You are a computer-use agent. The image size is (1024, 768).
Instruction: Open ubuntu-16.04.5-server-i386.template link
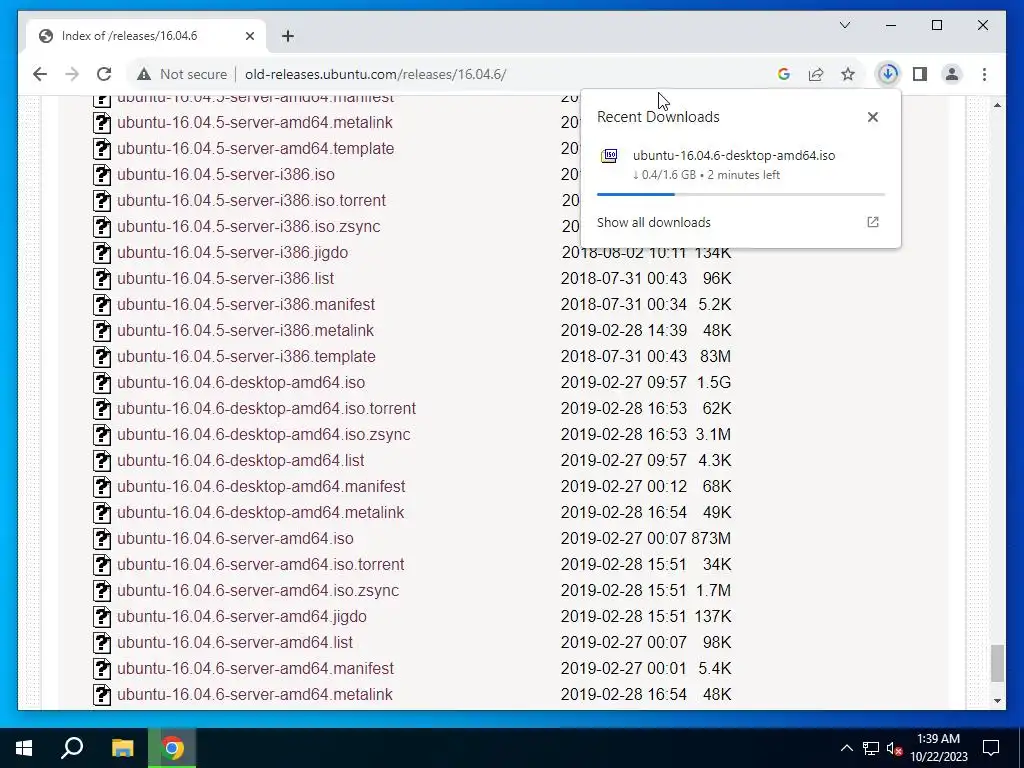(246, 357)
